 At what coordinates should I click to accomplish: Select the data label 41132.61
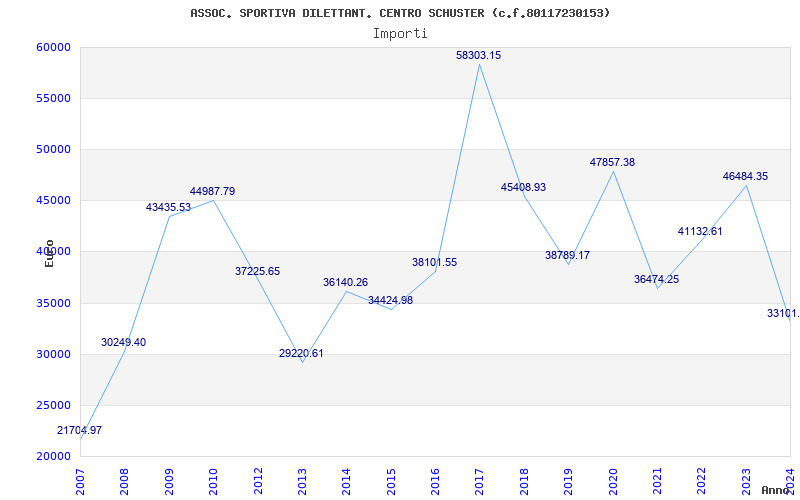tap(700, 231)
